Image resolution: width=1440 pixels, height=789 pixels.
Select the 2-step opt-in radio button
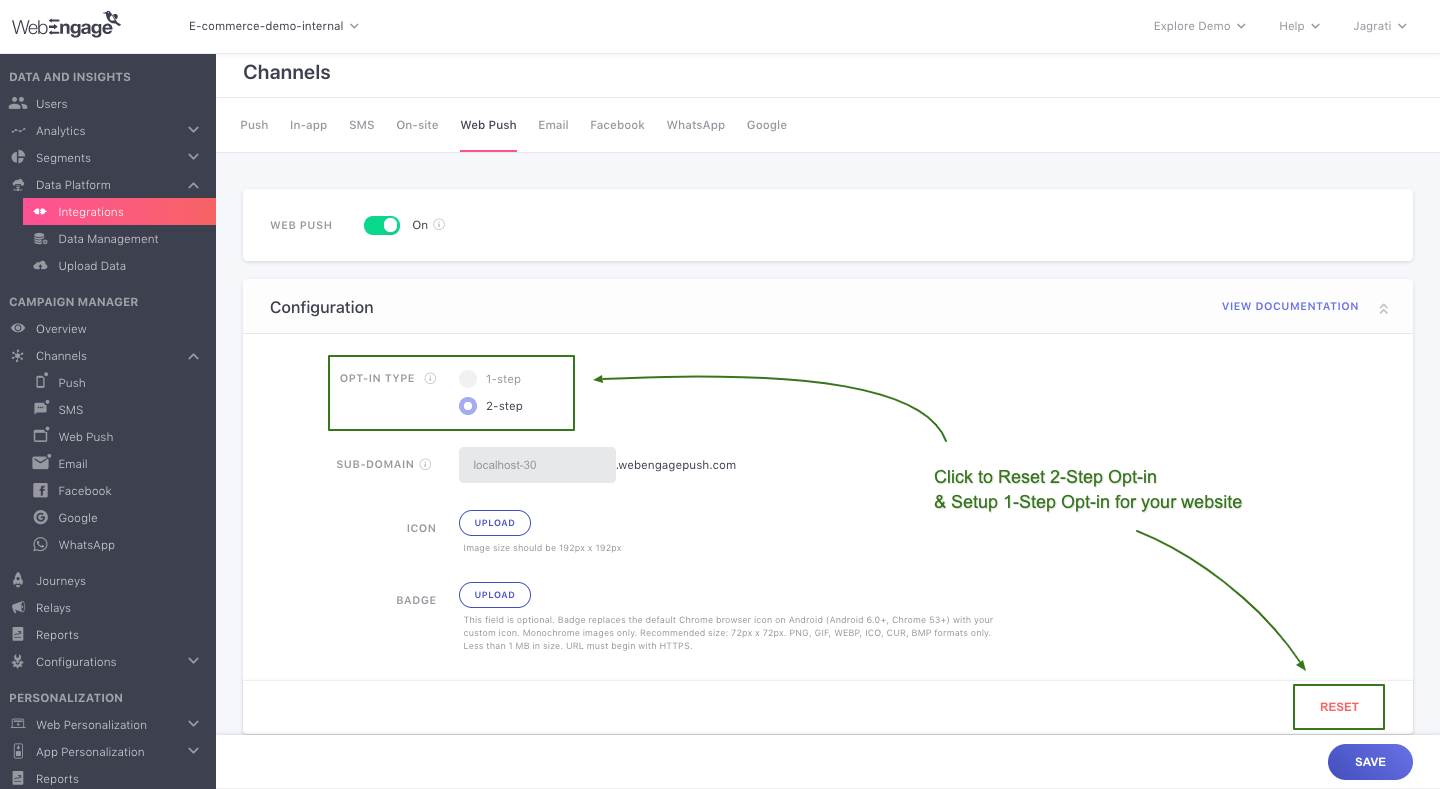tap(468, 406)
